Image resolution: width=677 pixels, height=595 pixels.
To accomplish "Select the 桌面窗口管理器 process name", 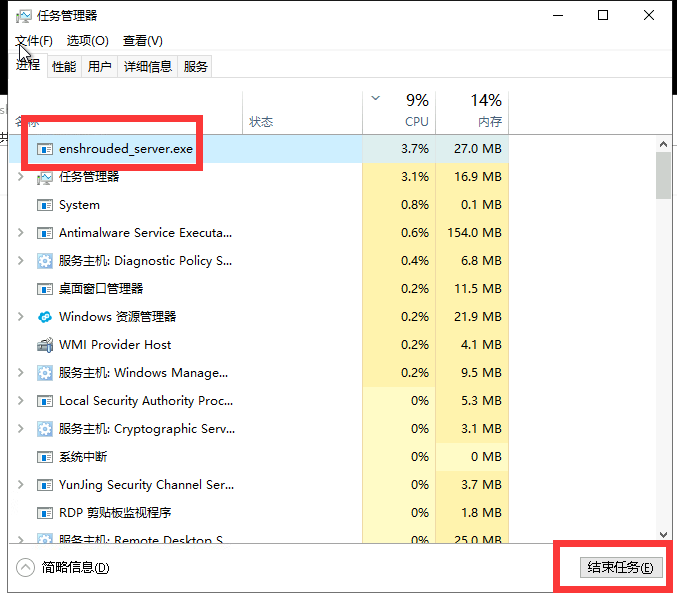I will (101, 289).
